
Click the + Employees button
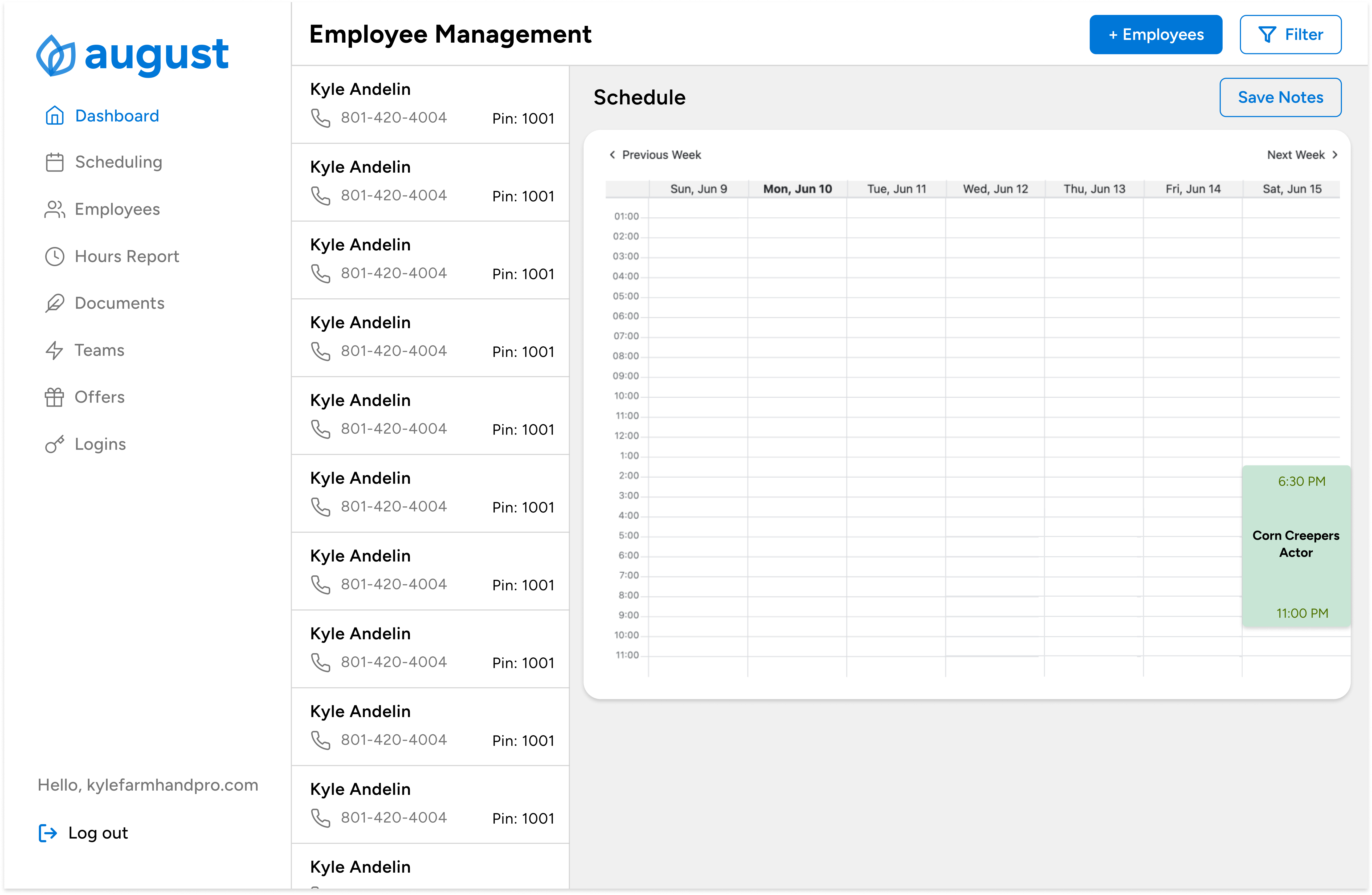1155,35
